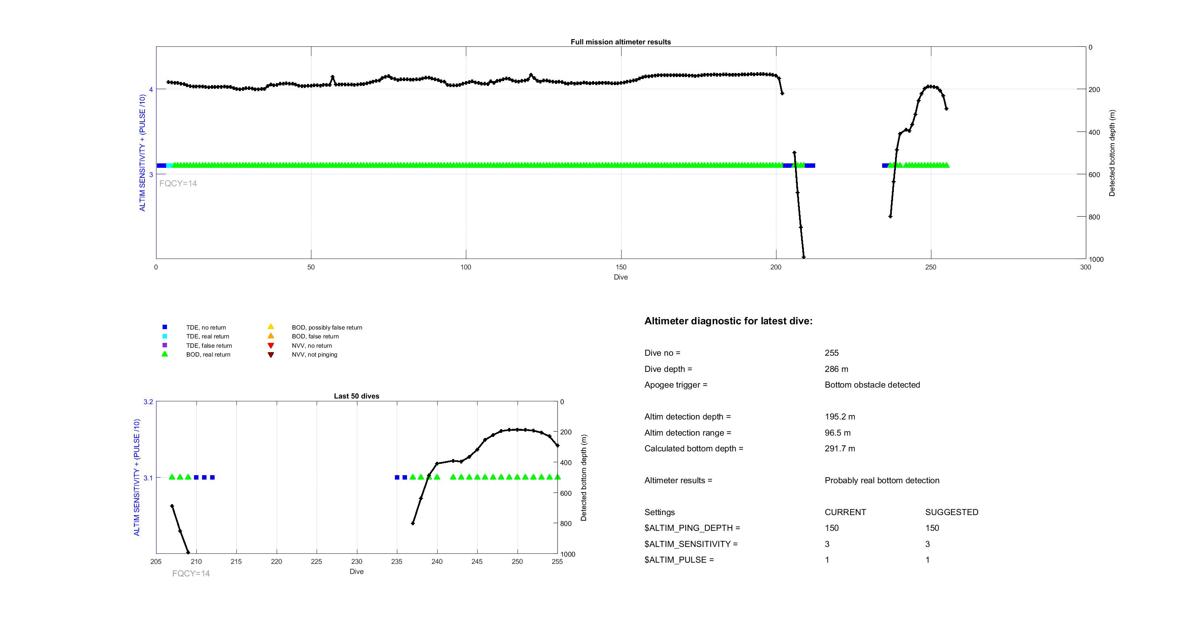Click the purple square 'TDE, false return' legend marker
The image size is (1200, 622).
pyautogui.click(x=165, y=345)
